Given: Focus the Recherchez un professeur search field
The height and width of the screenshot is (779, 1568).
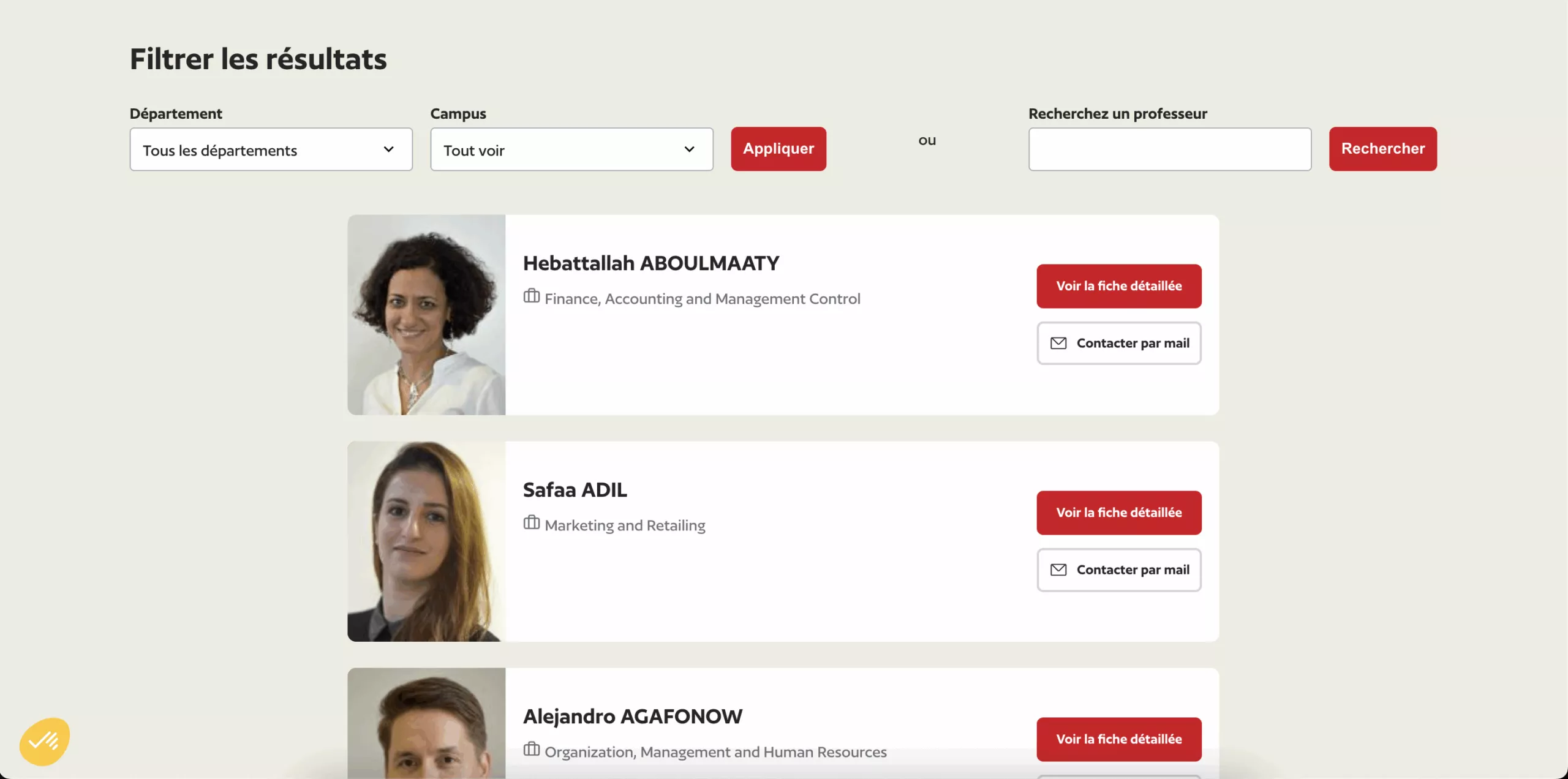Looking at the screenshot, I should coord(1170,149).
